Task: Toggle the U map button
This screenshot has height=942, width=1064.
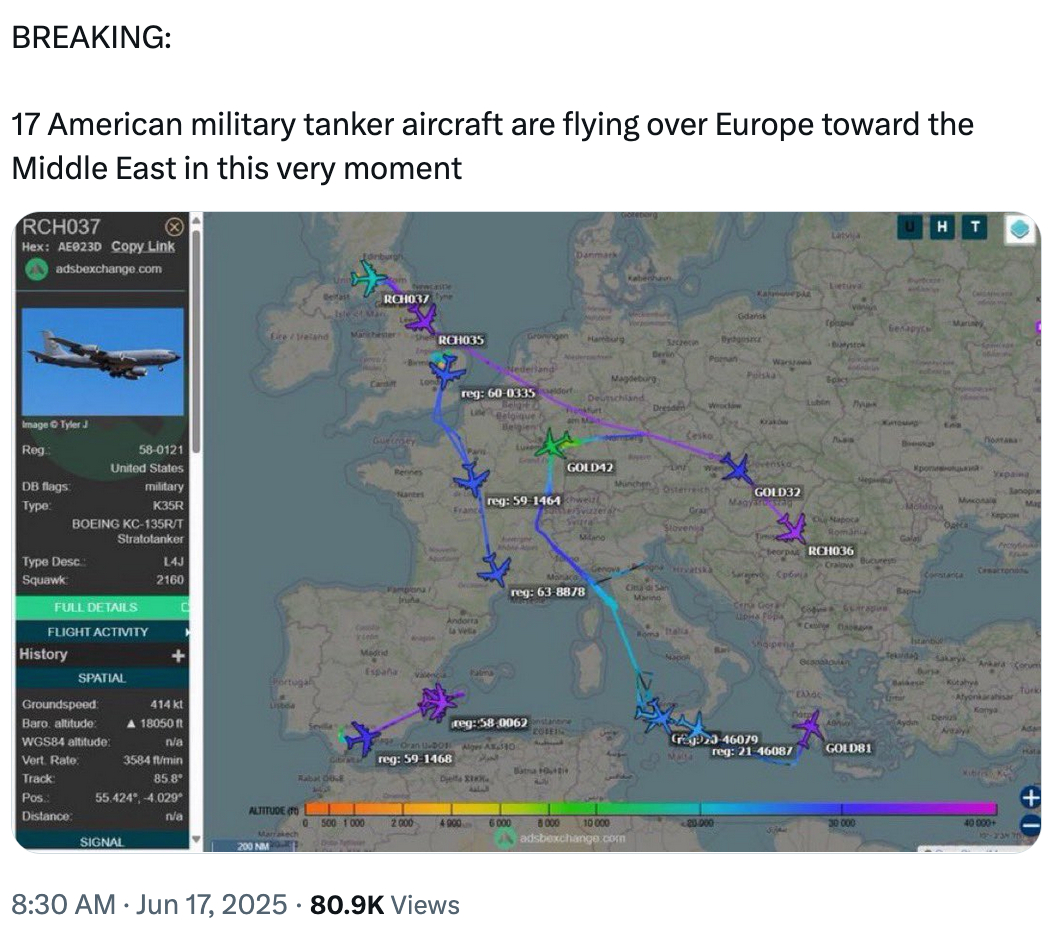Action: pos(910,229)
